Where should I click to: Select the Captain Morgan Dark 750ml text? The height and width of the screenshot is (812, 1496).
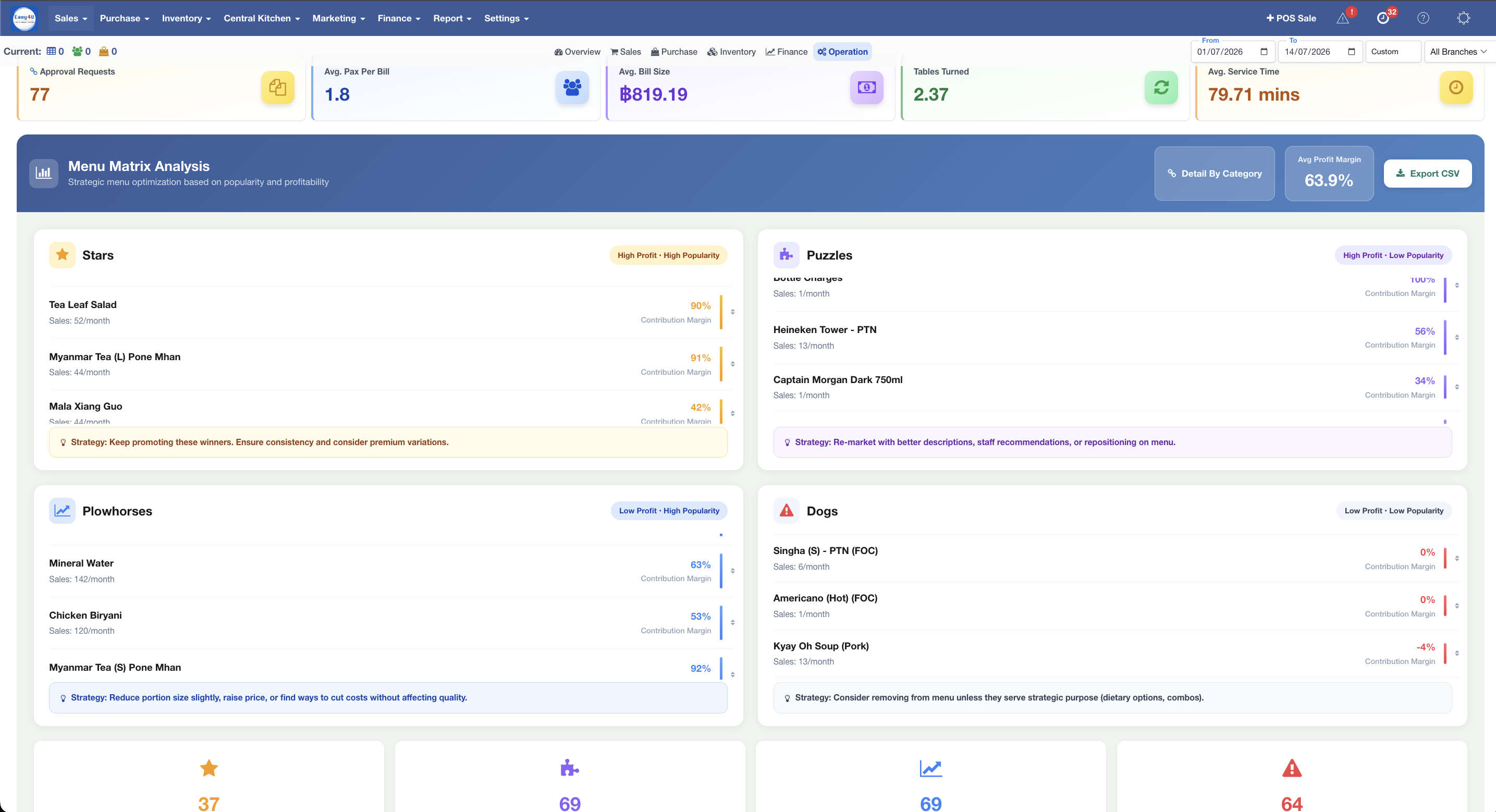pos(838,380)
